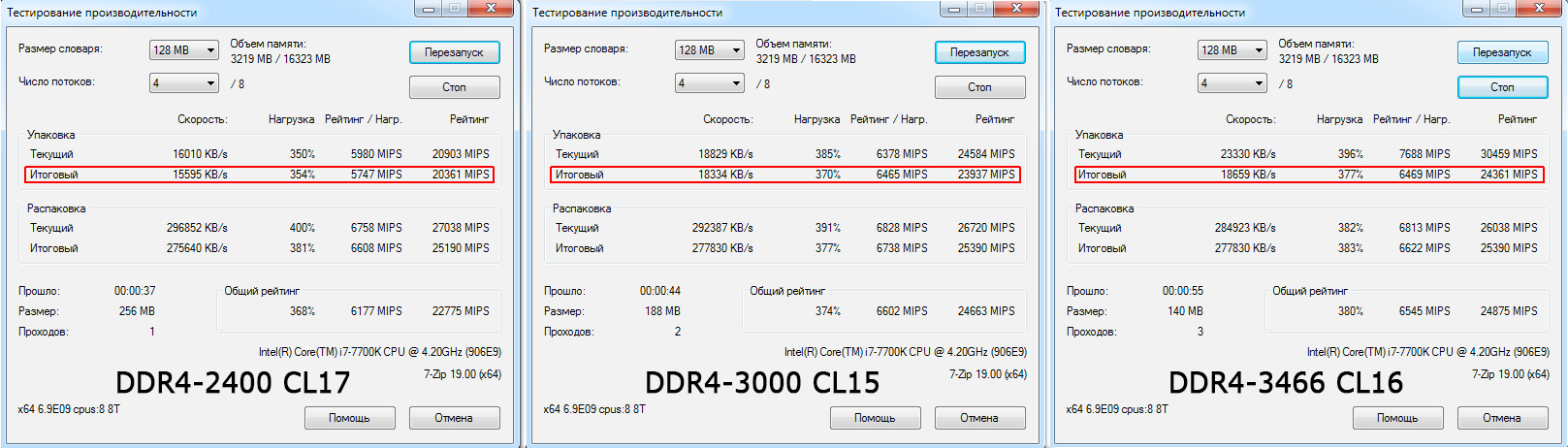Restart benchmark with Перезапуск in DDR4-3000 window

point(979,52)
